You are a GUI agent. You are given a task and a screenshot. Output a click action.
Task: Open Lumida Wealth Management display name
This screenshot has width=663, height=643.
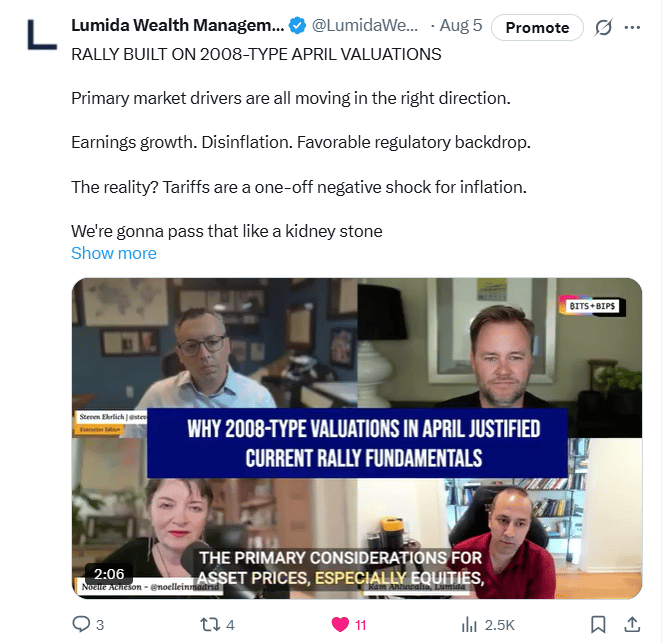178,26
